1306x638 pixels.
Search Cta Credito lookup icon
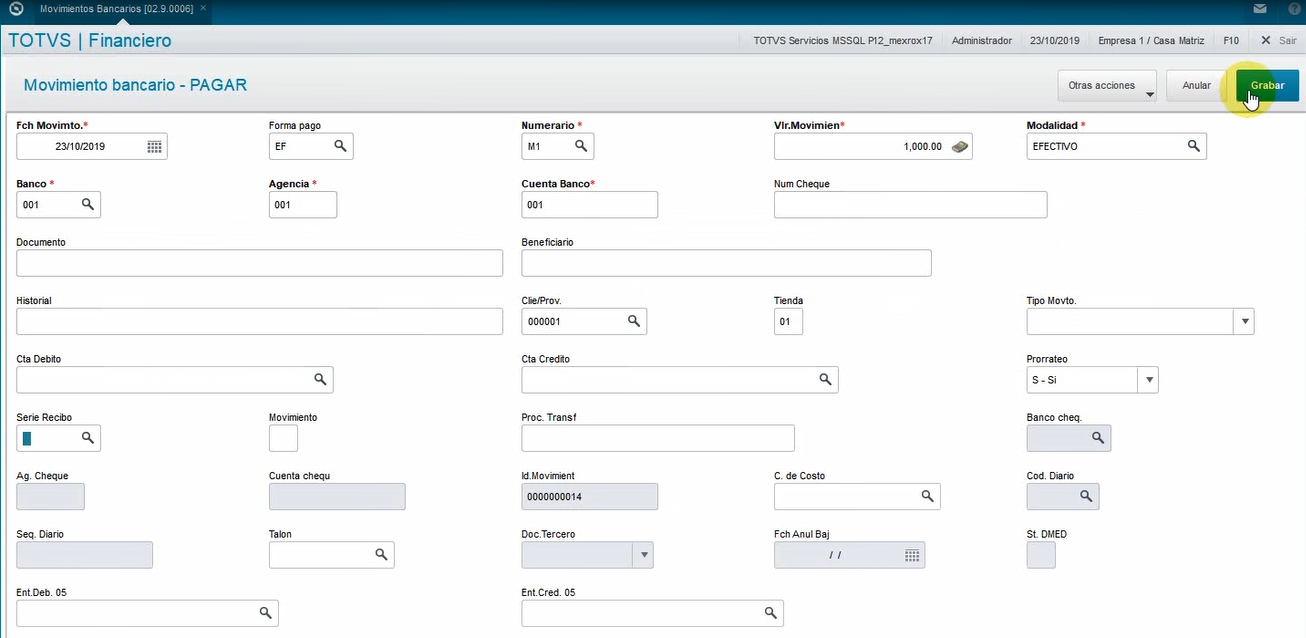click(x=825, y=379)
